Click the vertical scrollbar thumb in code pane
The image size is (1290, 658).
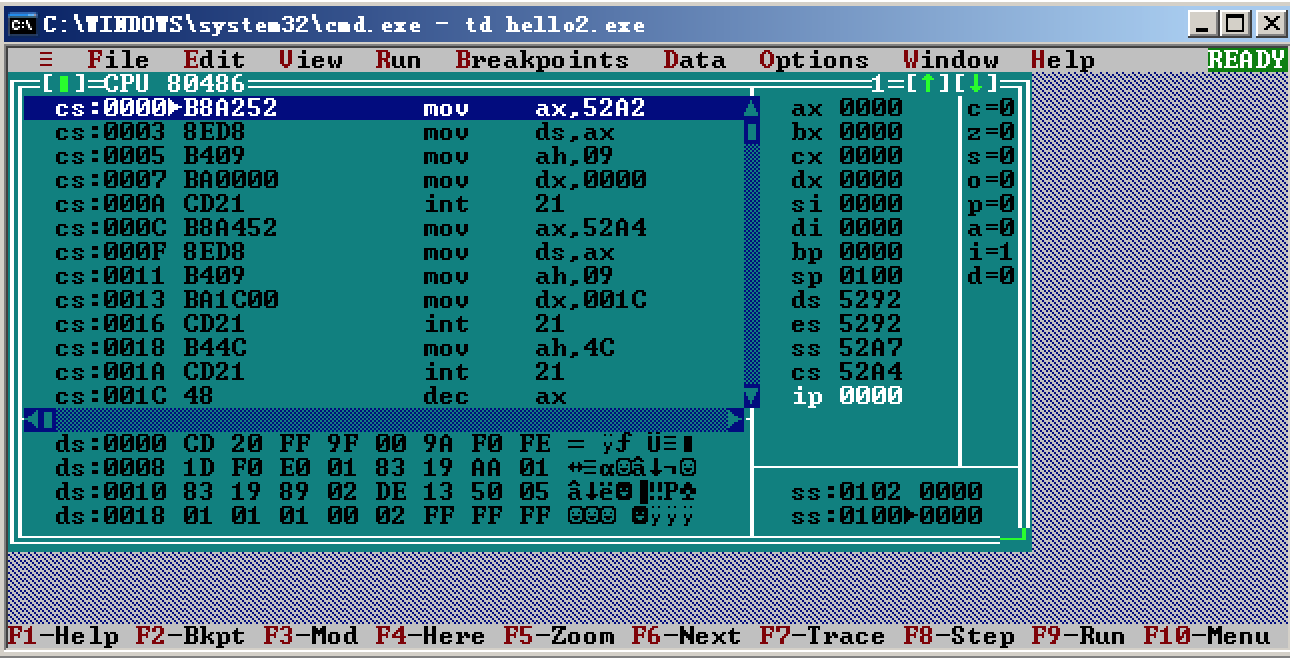tap(752, 132)
